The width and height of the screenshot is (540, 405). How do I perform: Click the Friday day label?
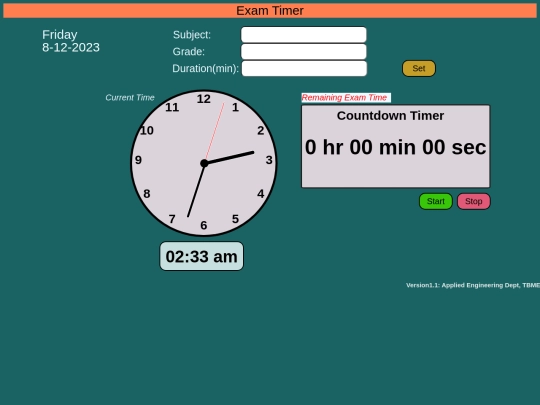[x=60, y=34]
